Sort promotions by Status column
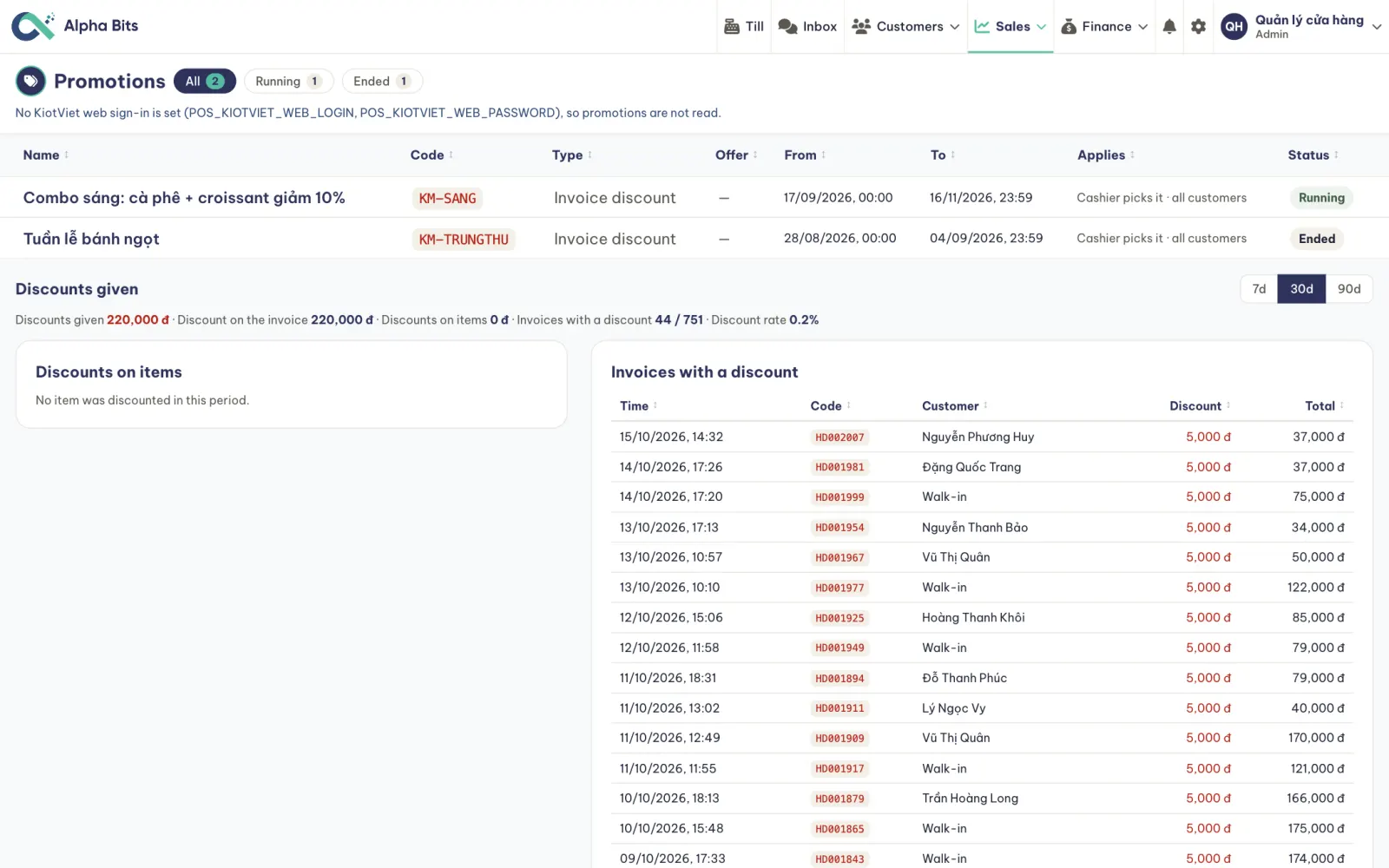This screenshot has height=868, width=1389. [1313, 155]
